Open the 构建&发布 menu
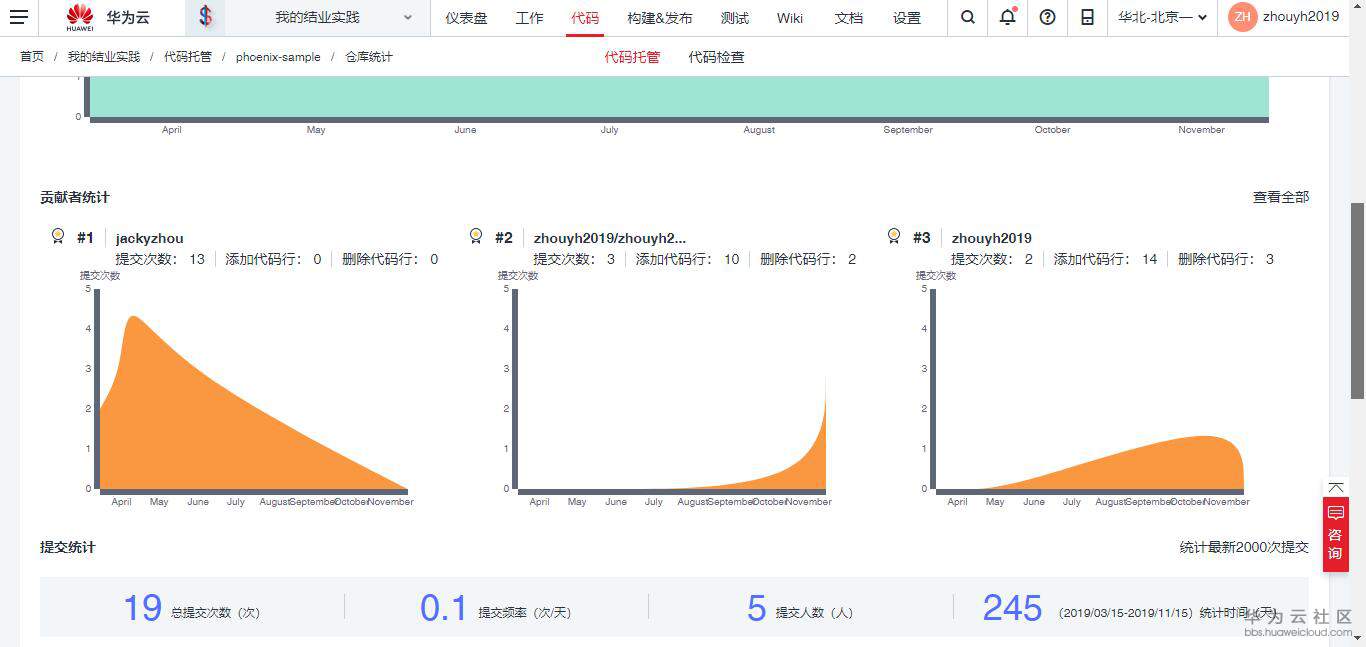 (659, 18)
